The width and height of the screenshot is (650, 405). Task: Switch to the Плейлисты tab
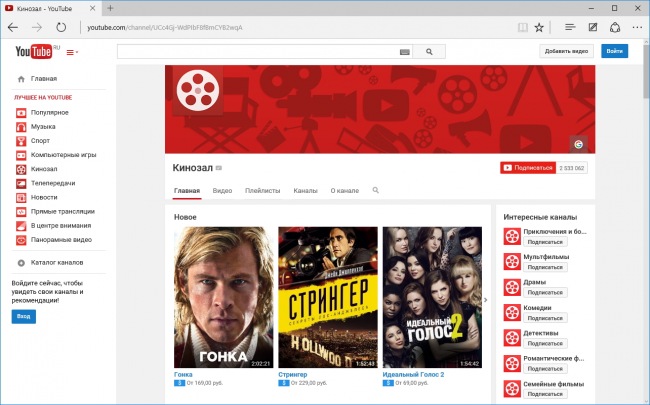[x=262, y=191]
